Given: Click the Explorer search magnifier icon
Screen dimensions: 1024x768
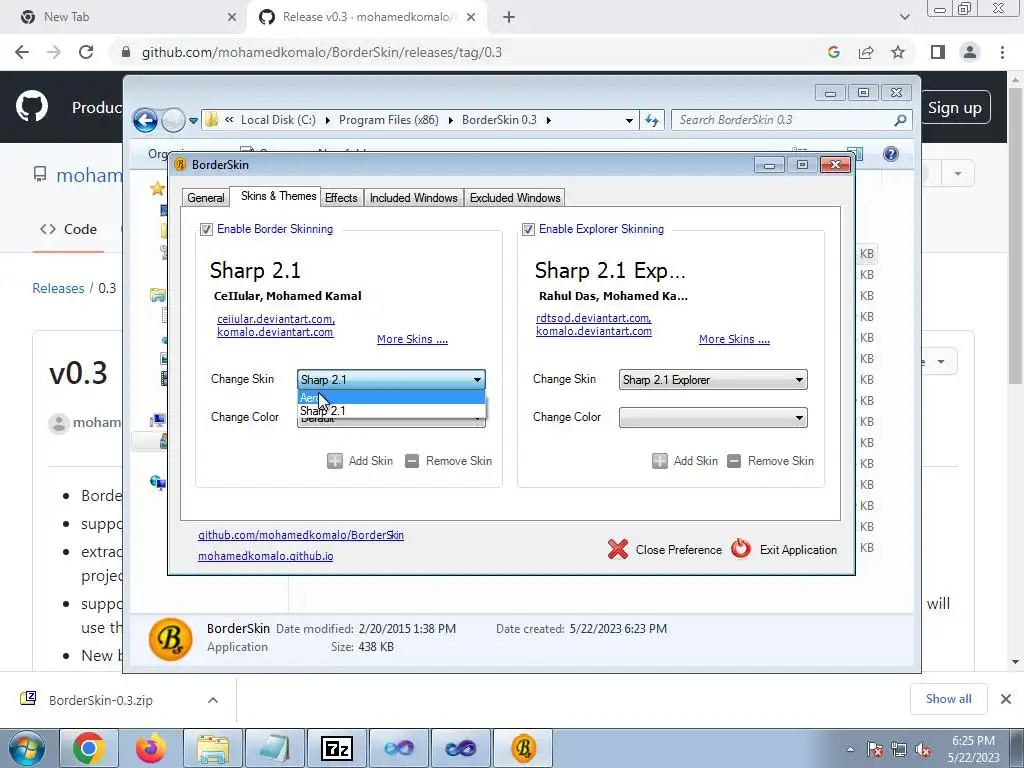Looking at the screenshot, I should click(x=900, y=120).
